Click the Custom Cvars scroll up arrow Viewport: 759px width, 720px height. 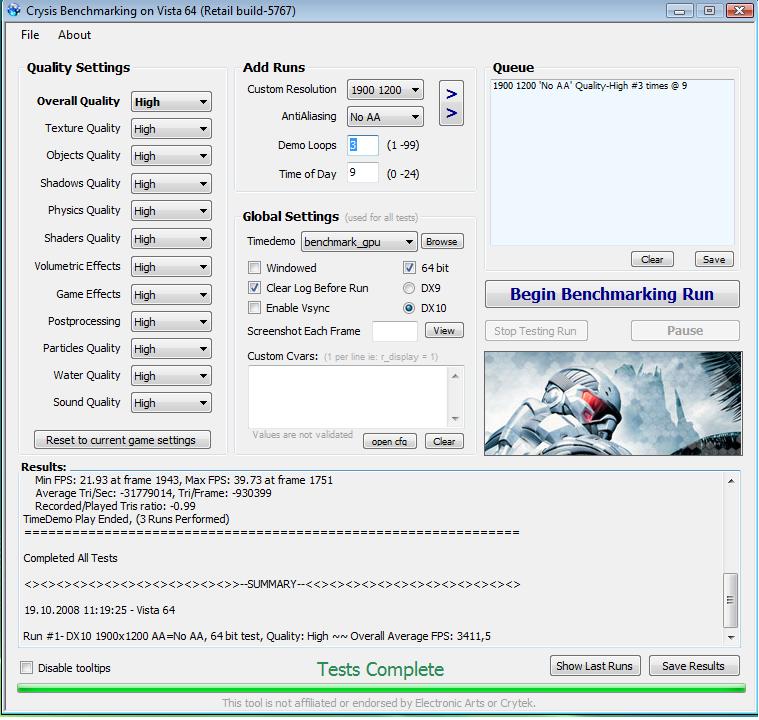tap(455, 376)
